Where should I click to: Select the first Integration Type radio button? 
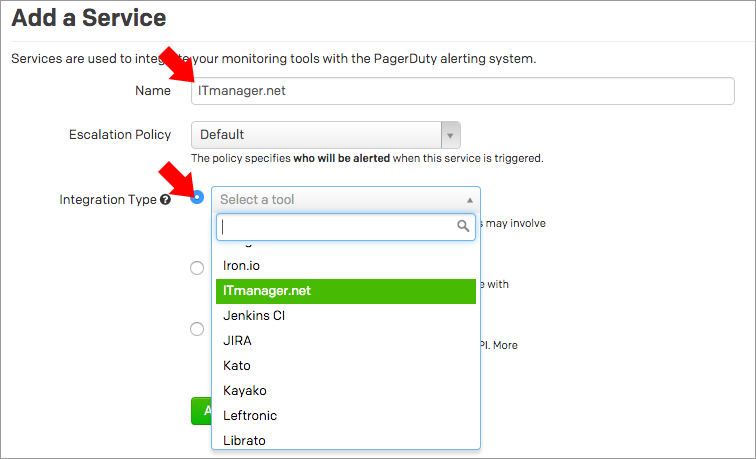coord(197,197)
